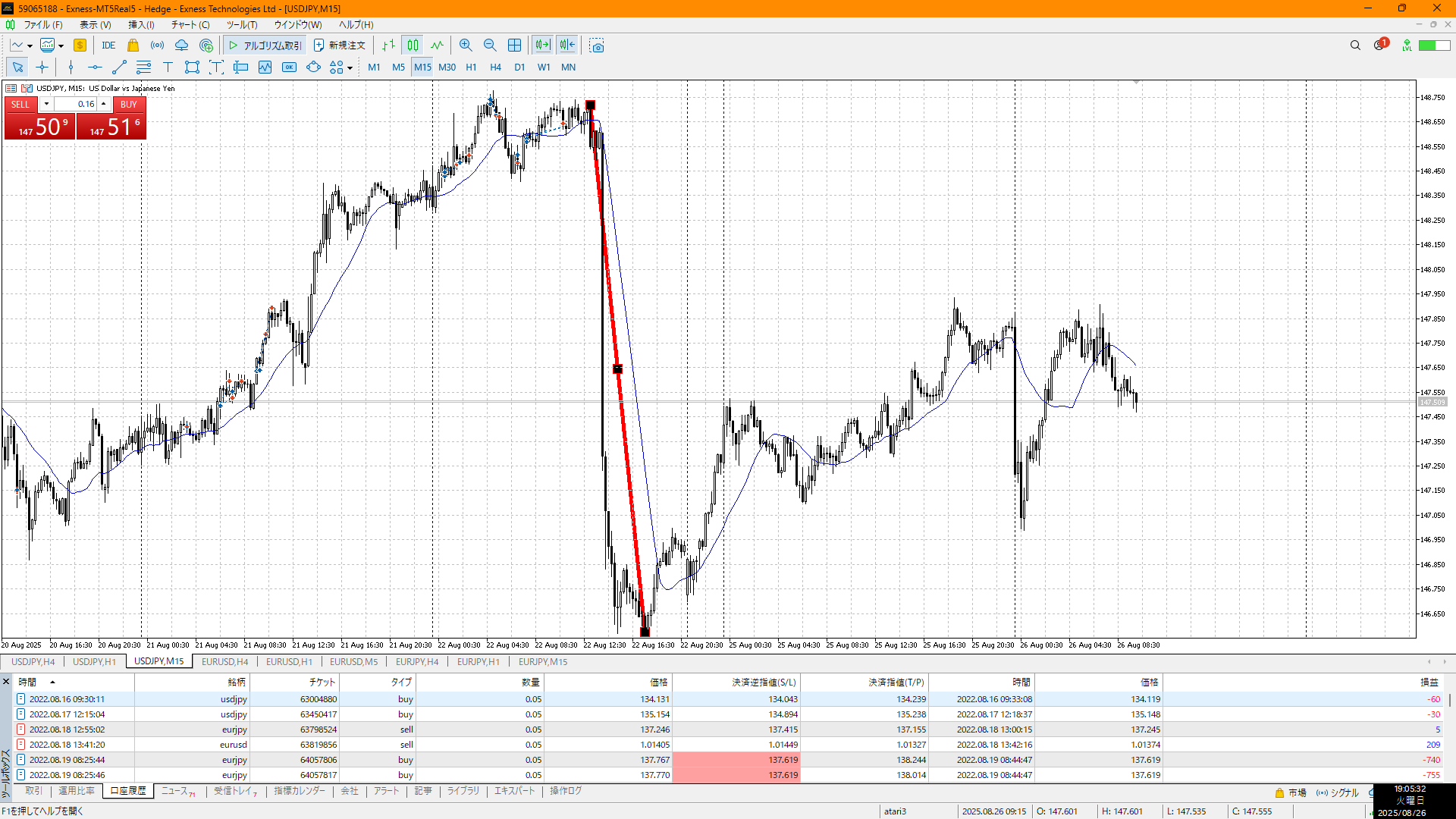Open the Market shopping bag icon
The width and height of the screenshot is (1456, 819).
point(133,45)
